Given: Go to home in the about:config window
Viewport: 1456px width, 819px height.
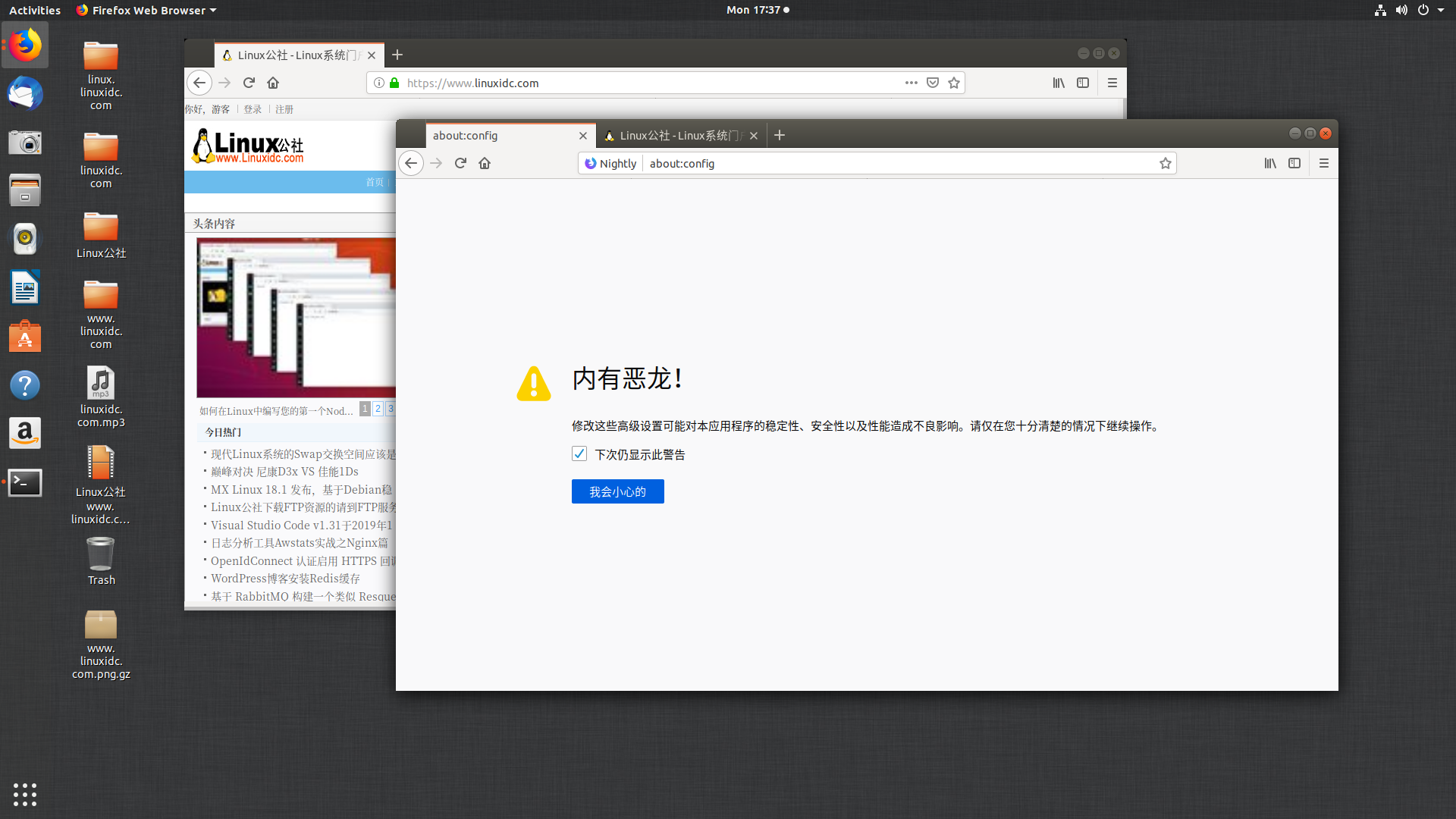Looking at the screenshot, I should [x=485, y=163].
